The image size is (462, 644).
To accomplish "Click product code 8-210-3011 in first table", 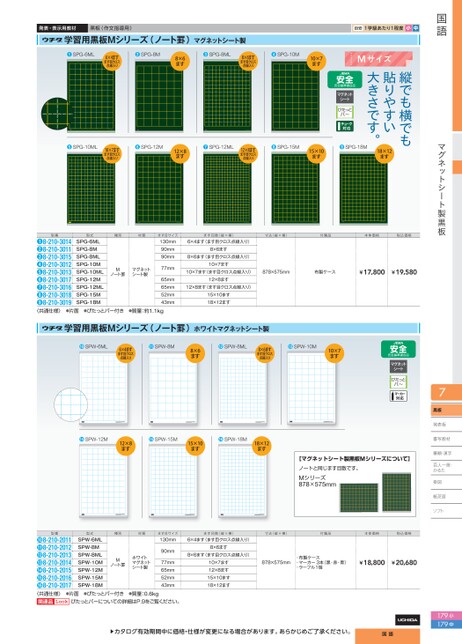I will 55,249.
